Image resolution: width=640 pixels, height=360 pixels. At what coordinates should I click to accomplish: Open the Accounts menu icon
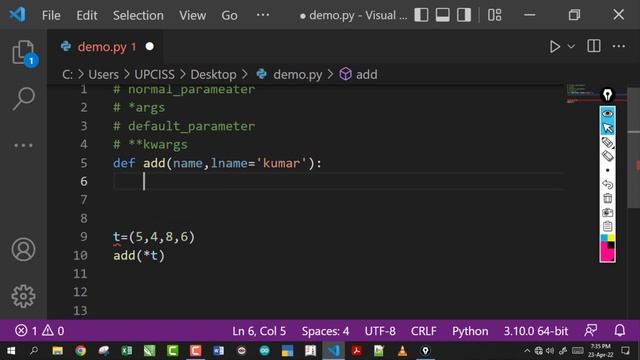(23, 249)
